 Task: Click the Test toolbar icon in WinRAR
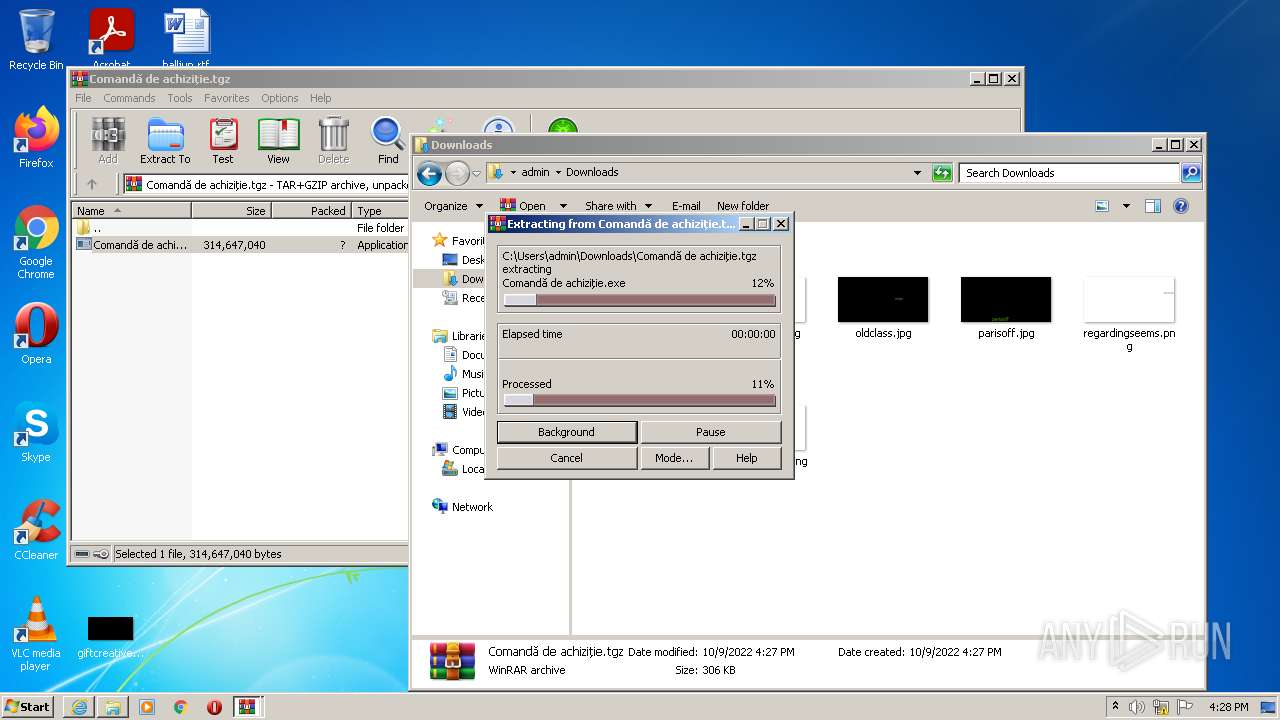pyautogui.click(x=223, y=140)
